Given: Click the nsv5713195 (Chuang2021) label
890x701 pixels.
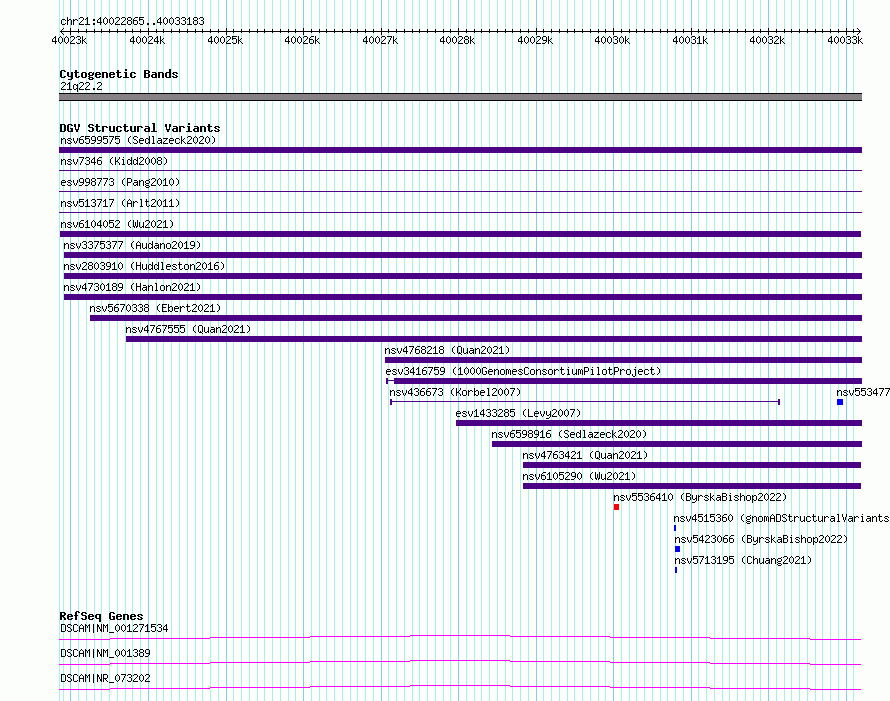Looking at the screenshot, I should point(743,560).
